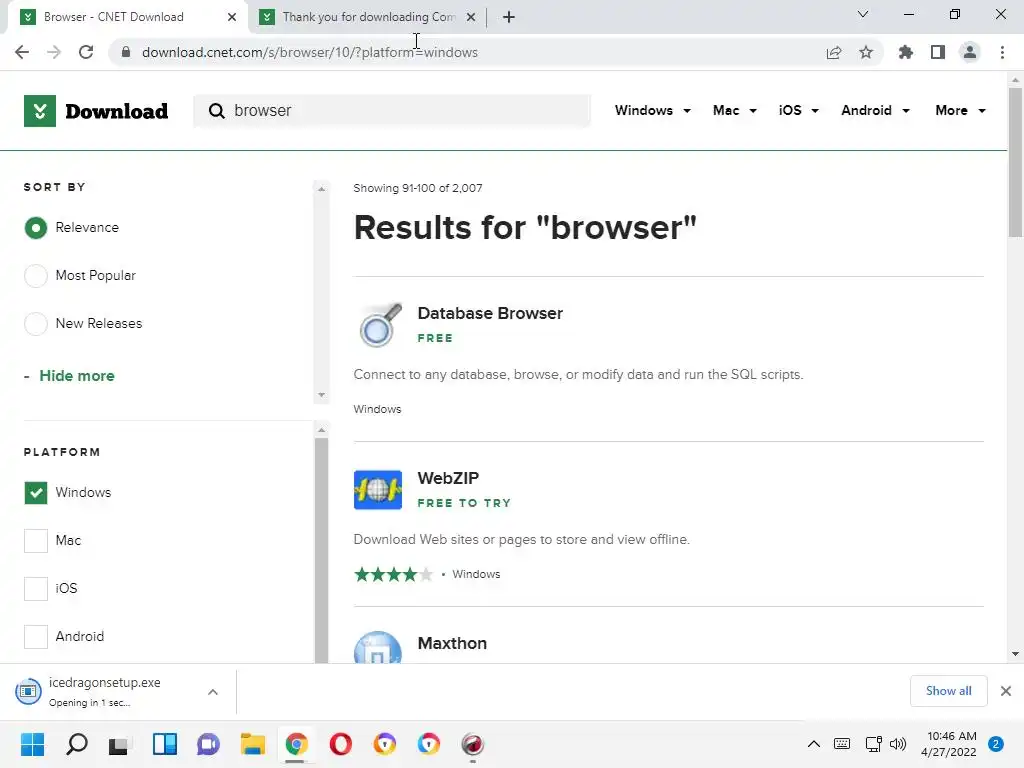
Task: Select the New Releases sort option
Action: (36, 323)
